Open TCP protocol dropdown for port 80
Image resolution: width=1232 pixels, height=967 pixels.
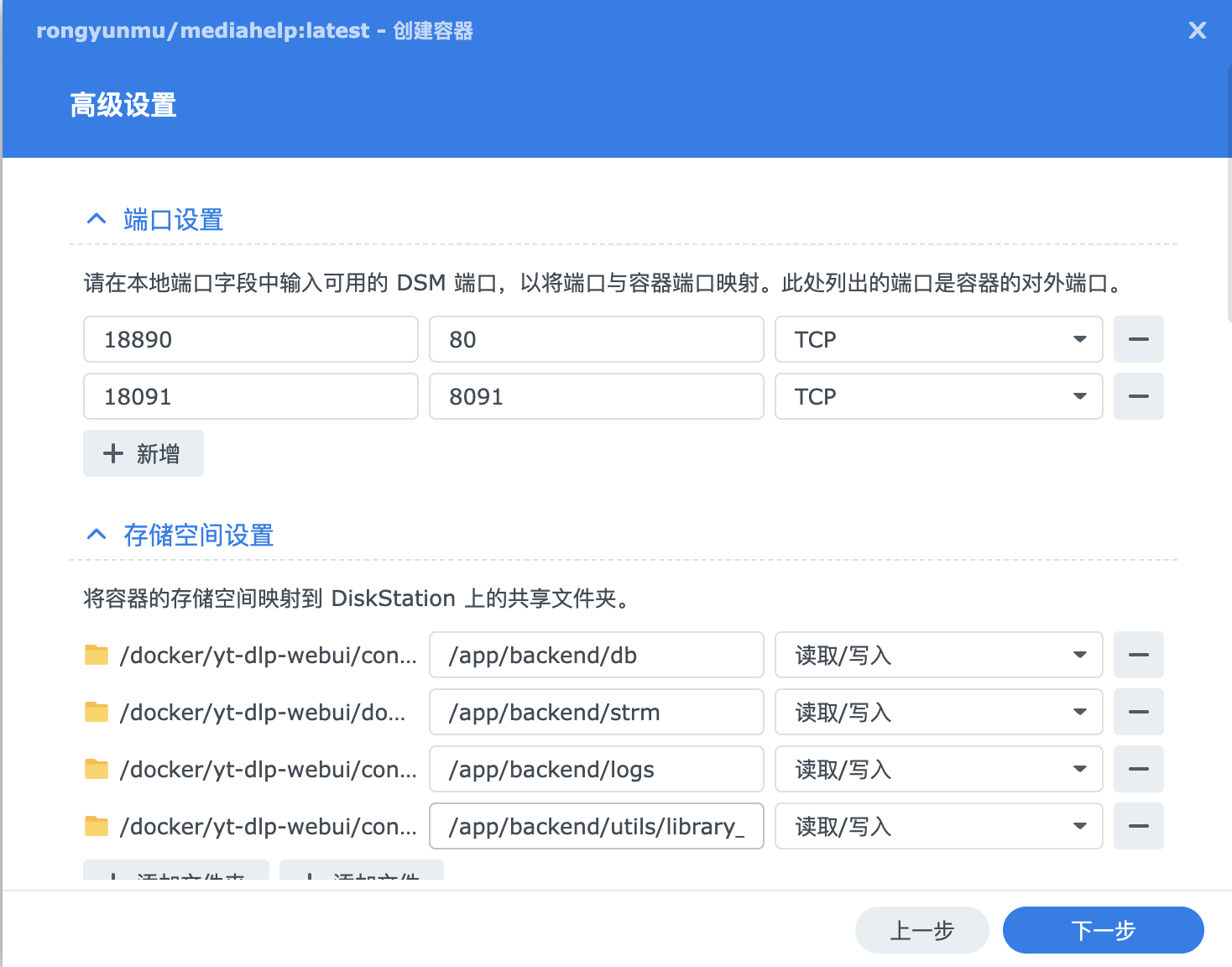[937, 339]
